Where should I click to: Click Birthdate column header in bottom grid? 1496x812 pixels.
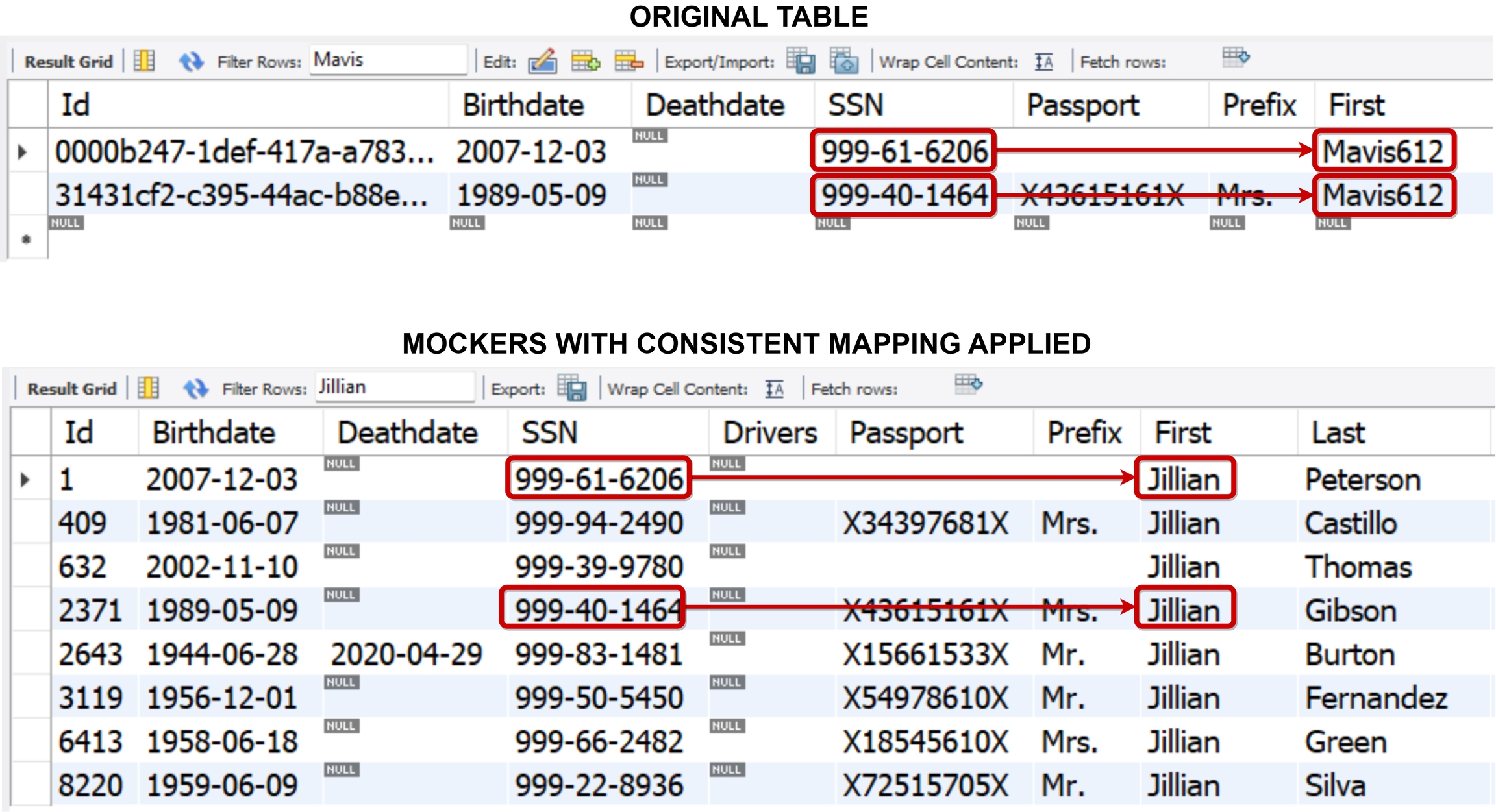point(214,433)
